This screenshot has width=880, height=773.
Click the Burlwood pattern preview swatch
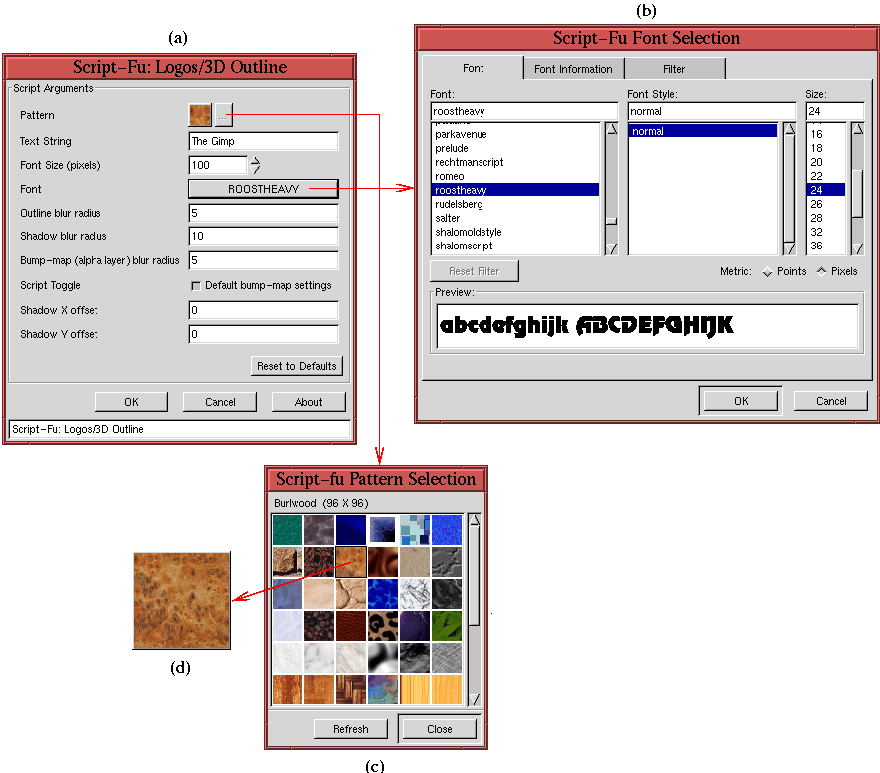tap(200, 115)
